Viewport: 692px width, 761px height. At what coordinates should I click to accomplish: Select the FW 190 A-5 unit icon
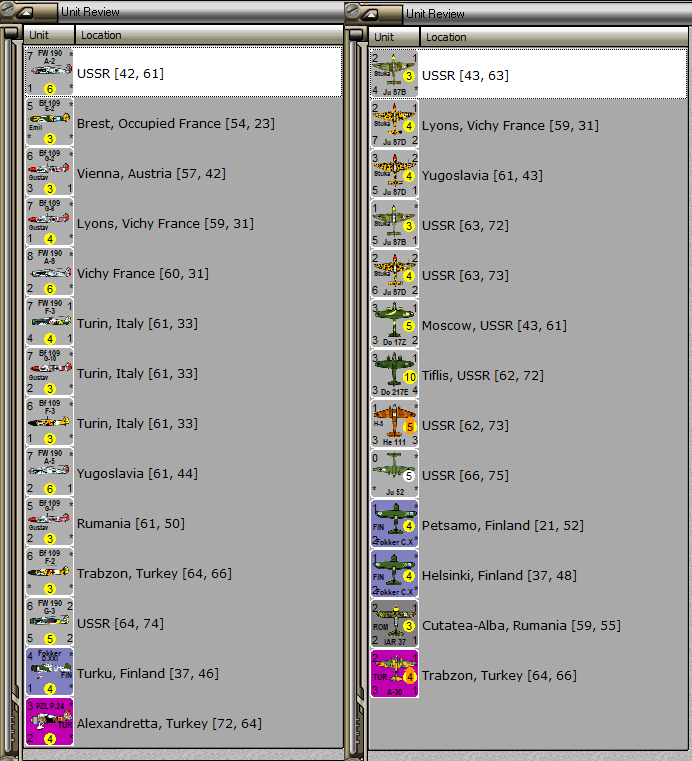[x=49, y=472]
